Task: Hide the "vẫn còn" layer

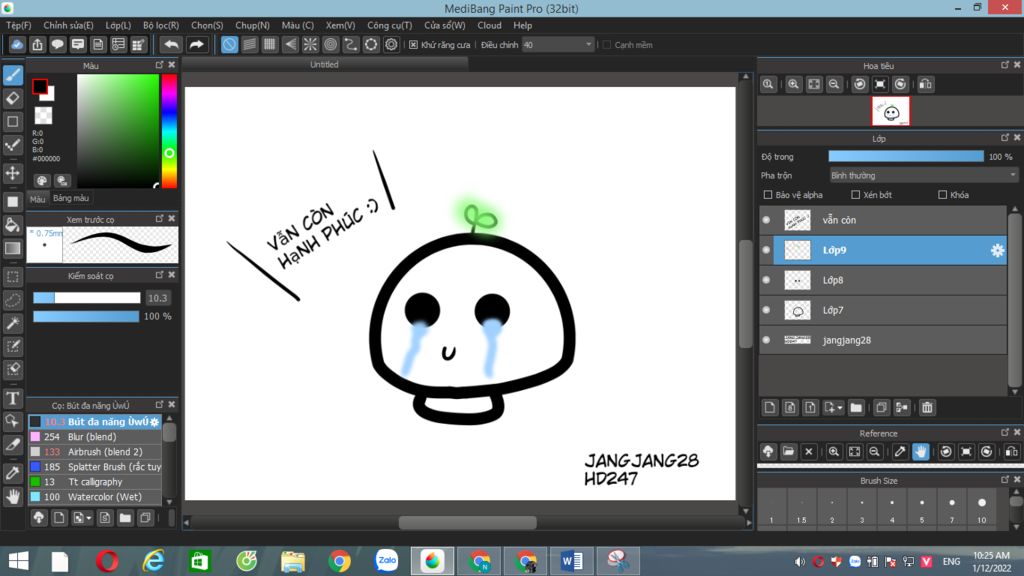Action: coord(767,220)
